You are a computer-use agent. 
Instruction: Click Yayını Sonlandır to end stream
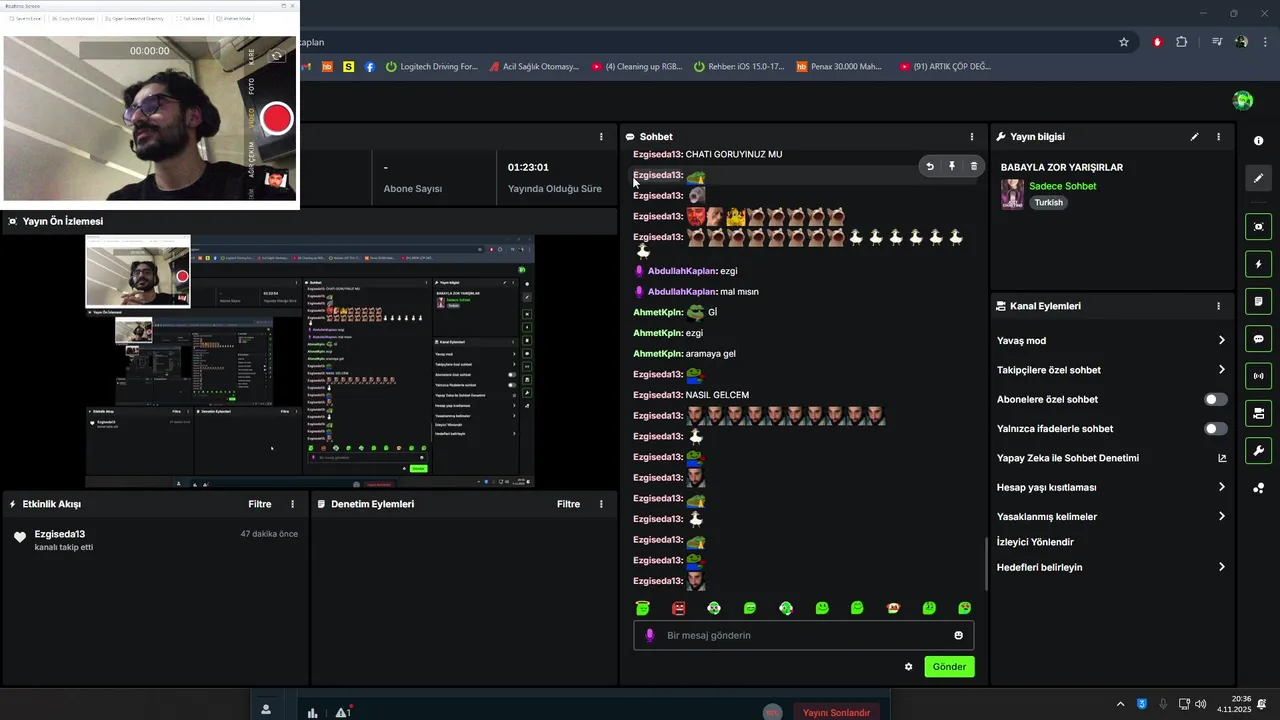(836, 712)
